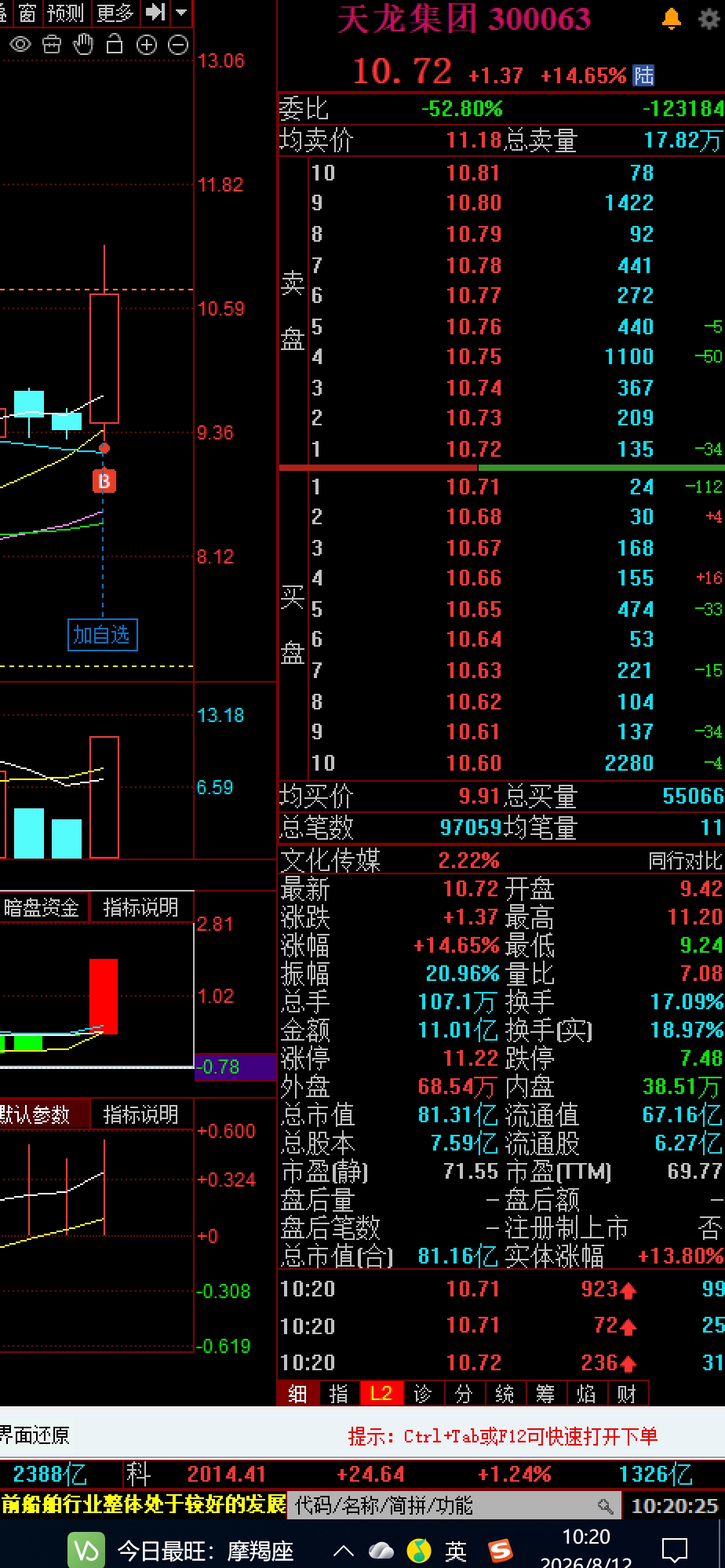The height and width of the screenshot is (1568, 725).
Task: Open the green browser icon on taskbar
Action: 87,1551
